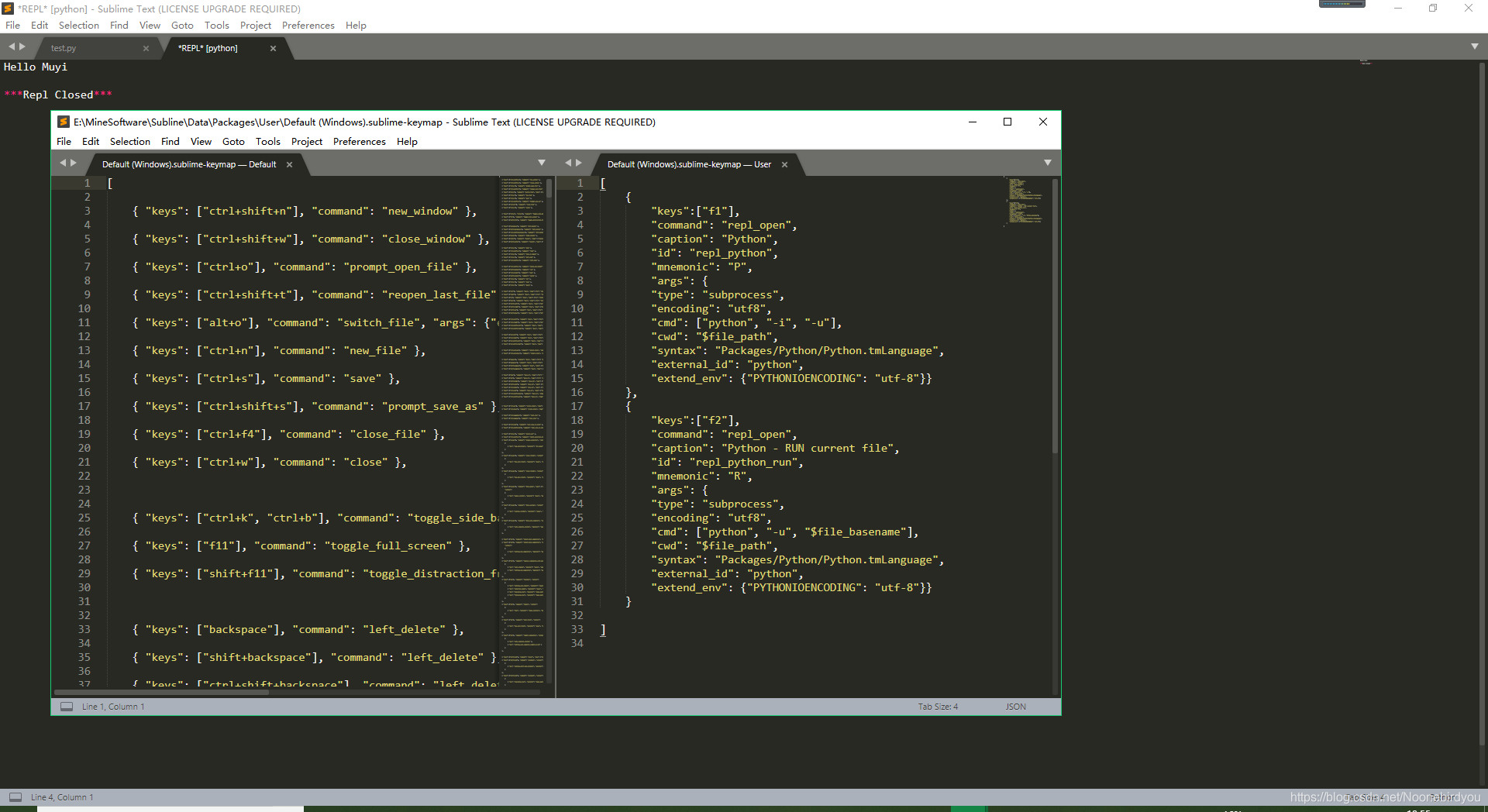
Task: Open Preferences menu in REPL window
Action: [x=308, y=26]
